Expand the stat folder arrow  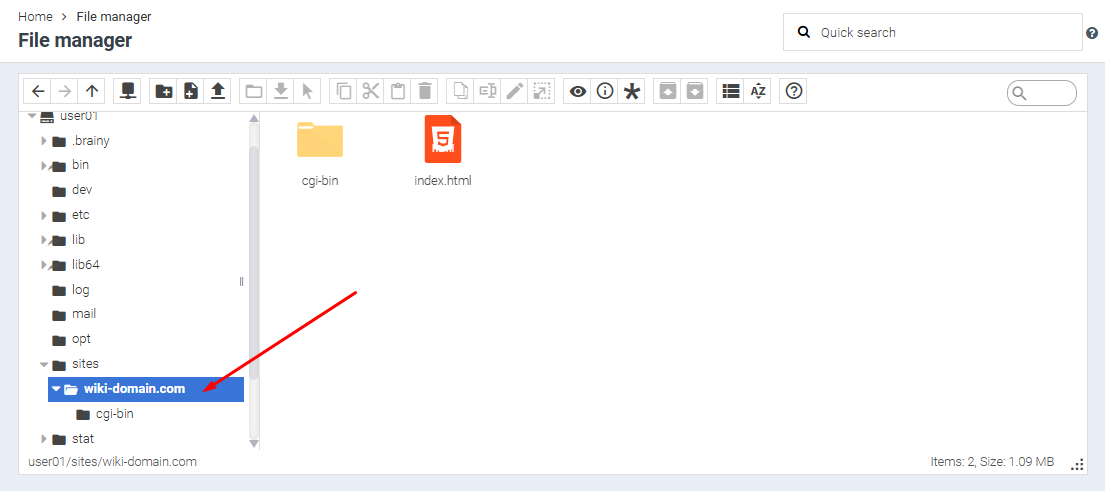click(44, 439)
